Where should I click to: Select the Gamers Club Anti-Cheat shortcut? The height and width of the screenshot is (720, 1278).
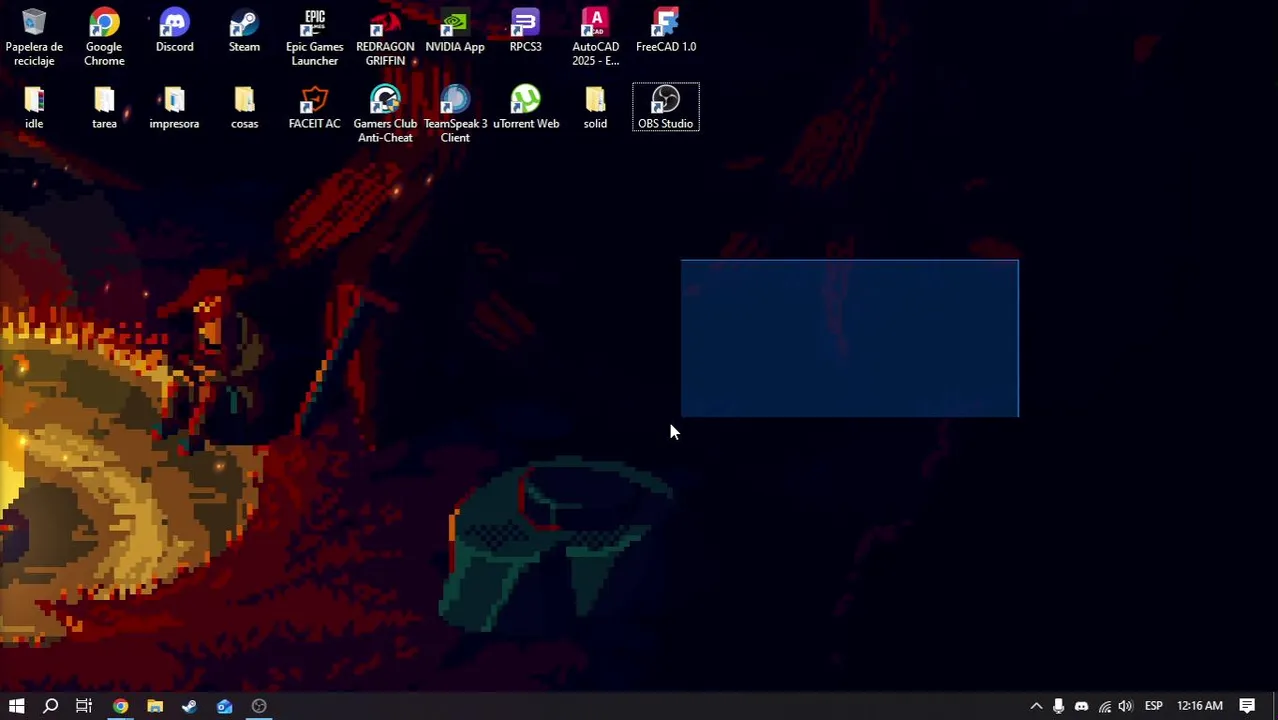click(385, 115)
